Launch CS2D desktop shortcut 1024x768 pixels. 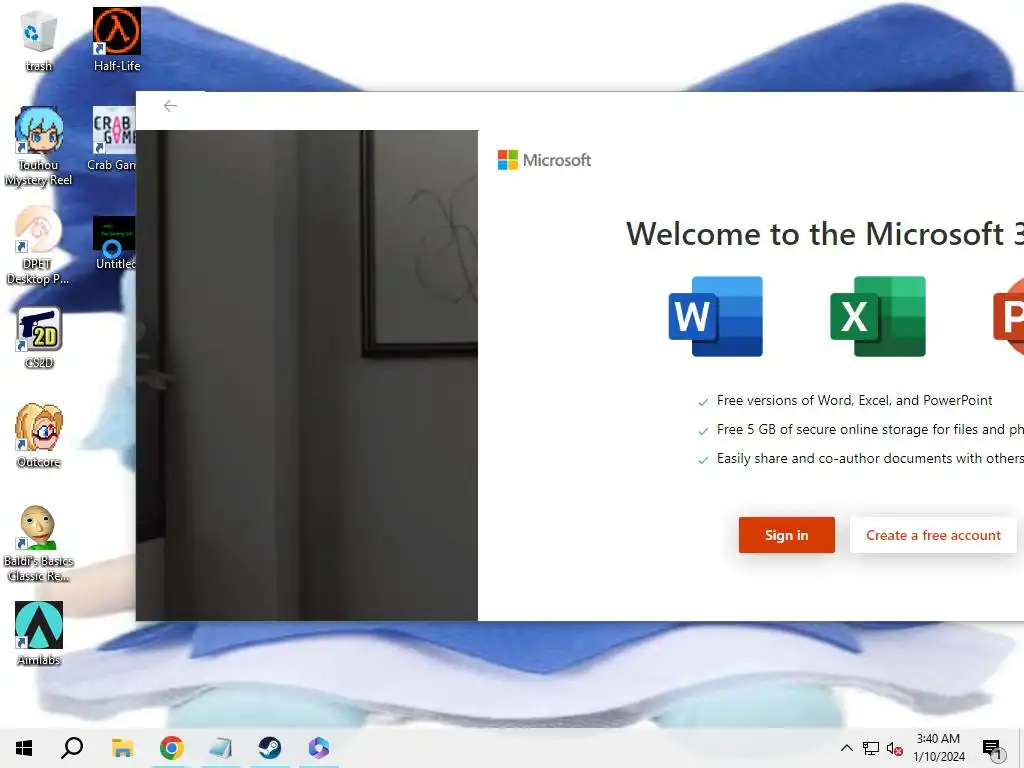(39, 338)
